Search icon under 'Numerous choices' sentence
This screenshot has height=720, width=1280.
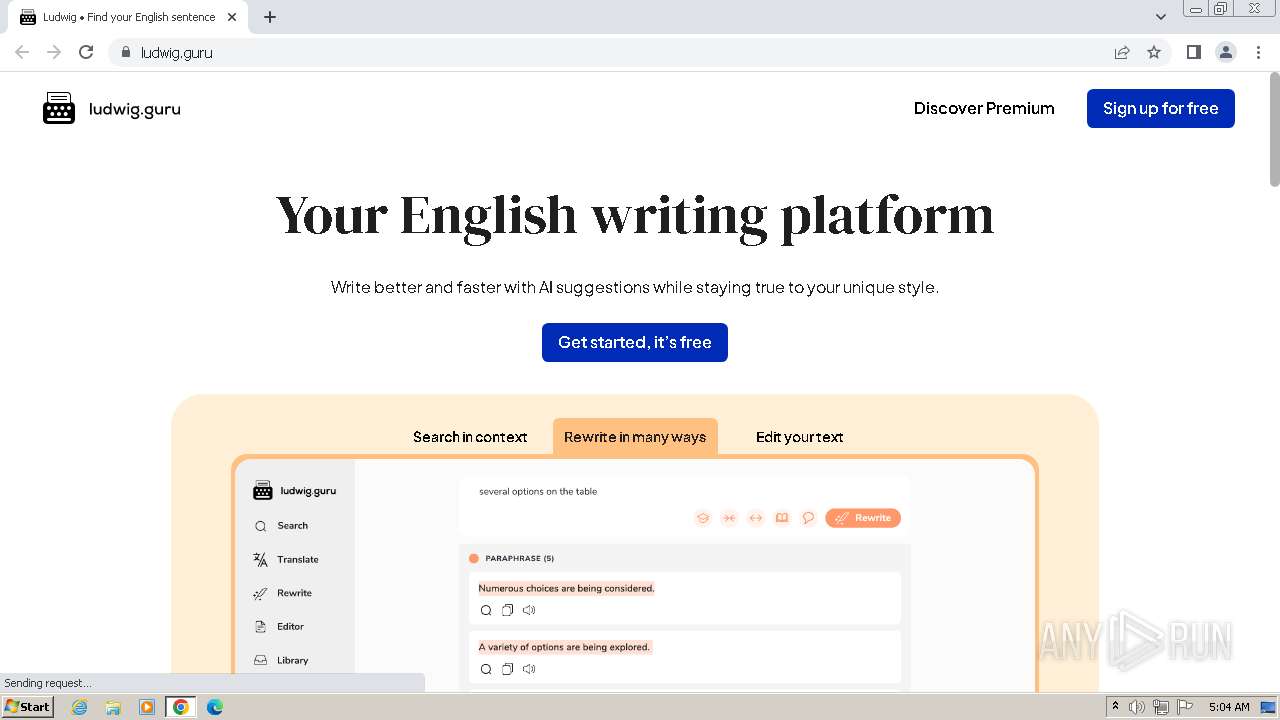point(486,610)
